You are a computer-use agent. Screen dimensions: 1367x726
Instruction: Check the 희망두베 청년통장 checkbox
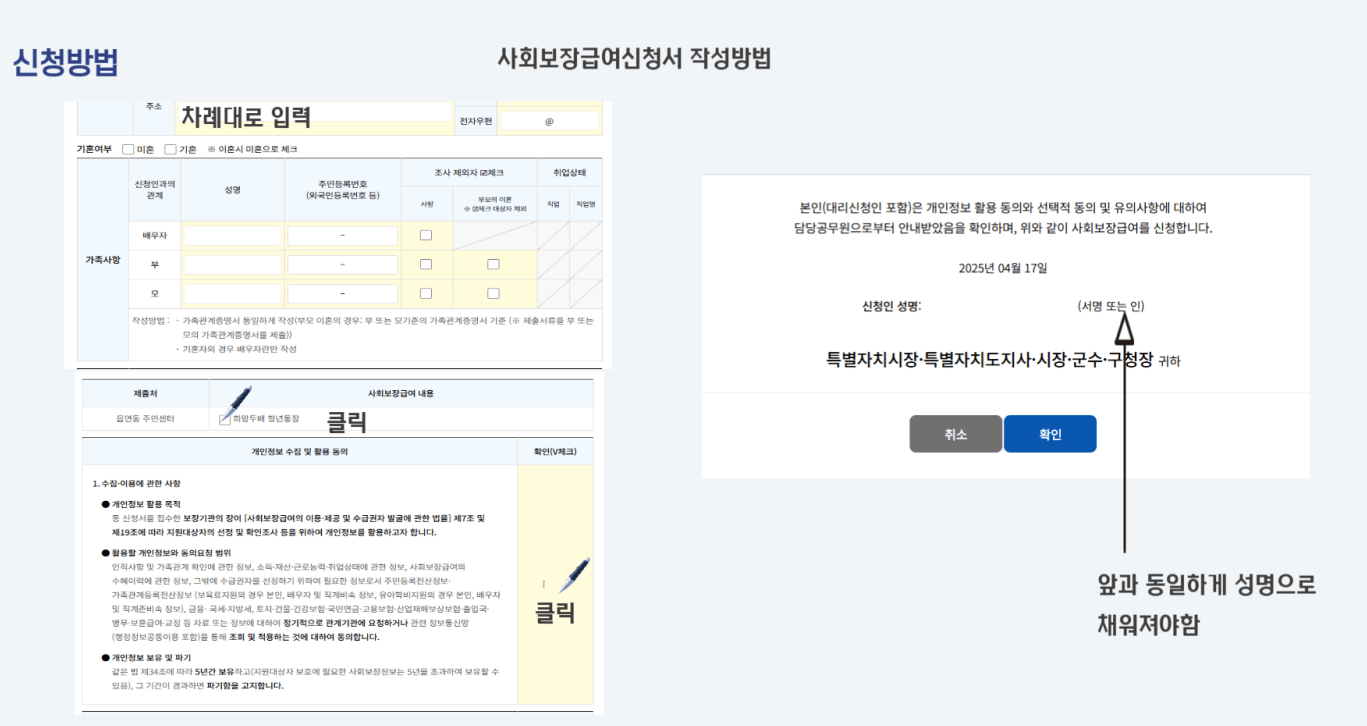pos(224,418)
